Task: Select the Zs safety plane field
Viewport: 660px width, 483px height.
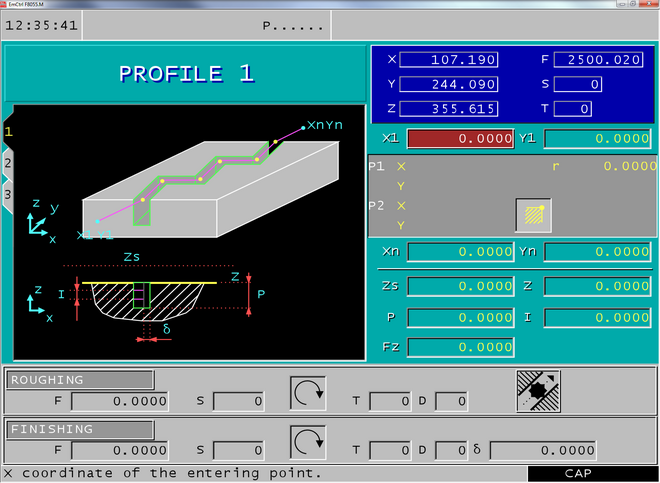Action: [461, 286]
